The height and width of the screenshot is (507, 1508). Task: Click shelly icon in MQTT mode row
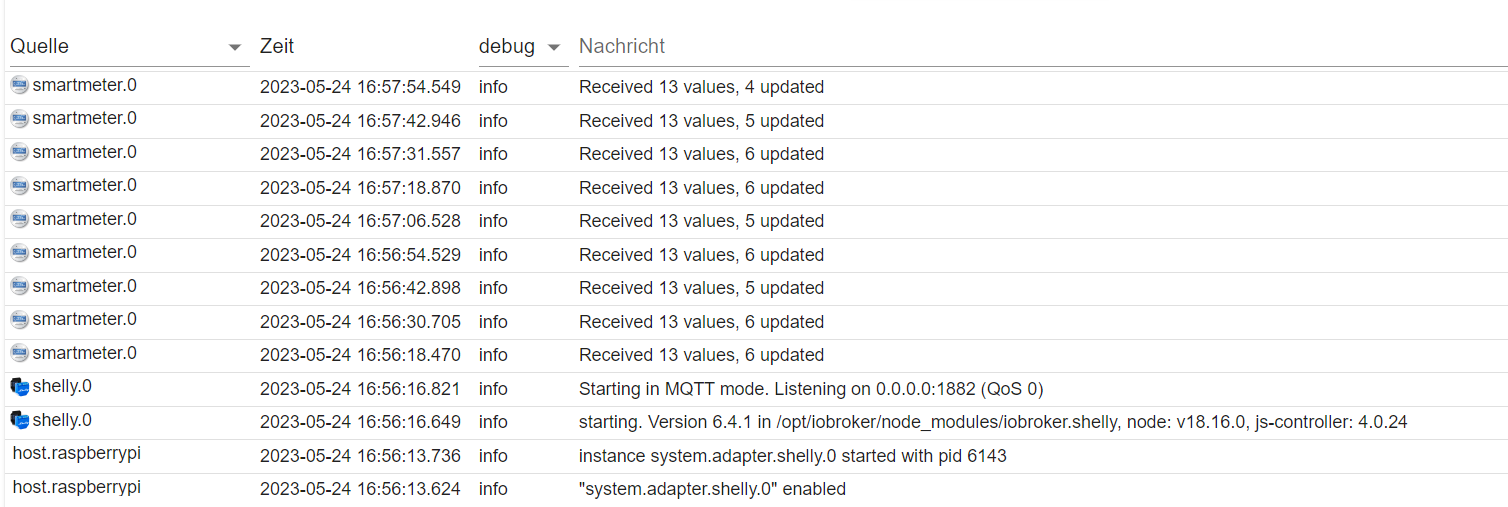pos(19,387)
